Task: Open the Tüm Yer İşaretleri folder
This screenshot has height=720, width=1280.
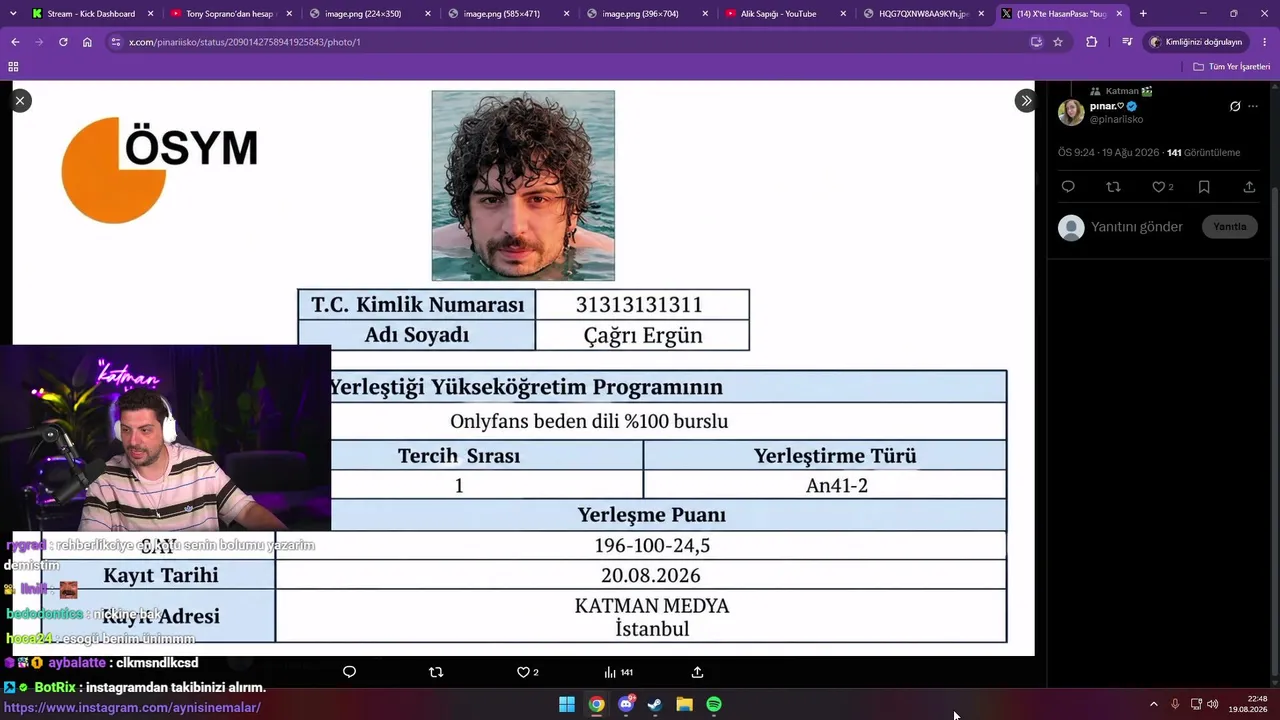Action: [x=1231, y=67]
